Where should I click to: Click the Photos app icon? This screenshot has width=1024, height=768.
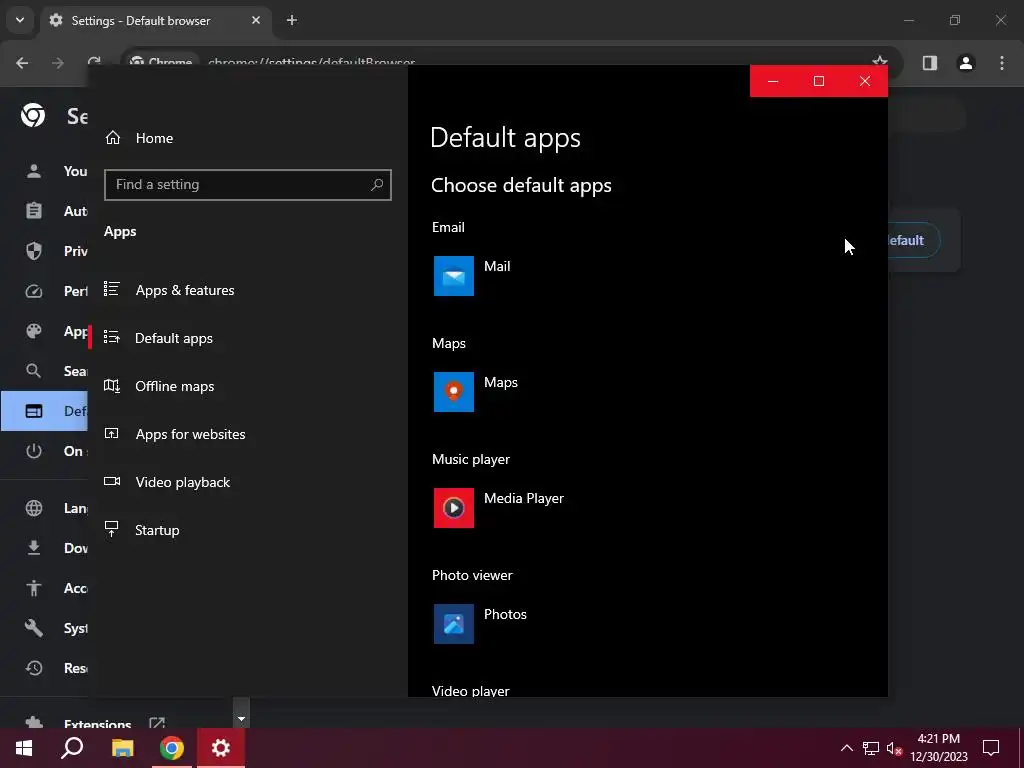click(454, 624)
